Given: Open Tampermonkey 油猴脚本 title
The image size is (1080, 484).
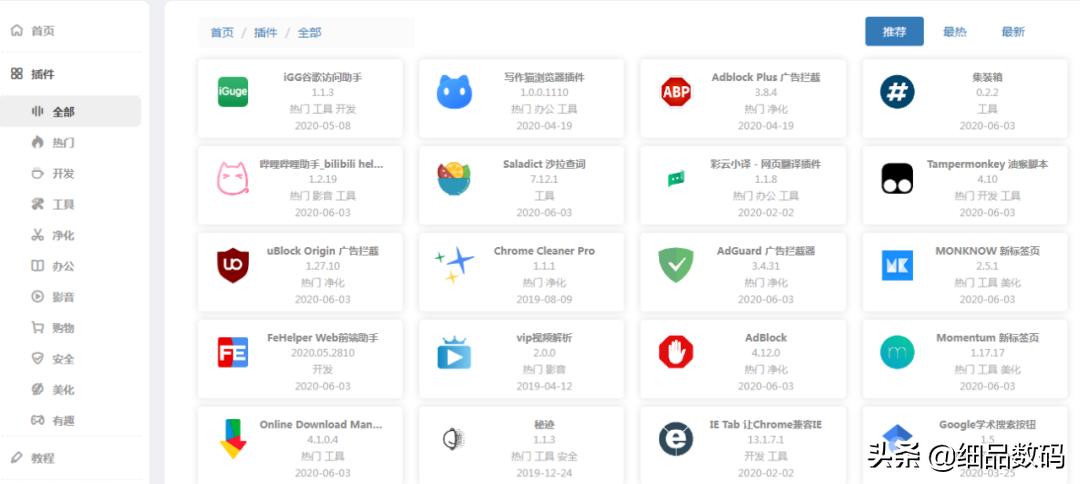Looking at the screenshot, I should 987,165.
